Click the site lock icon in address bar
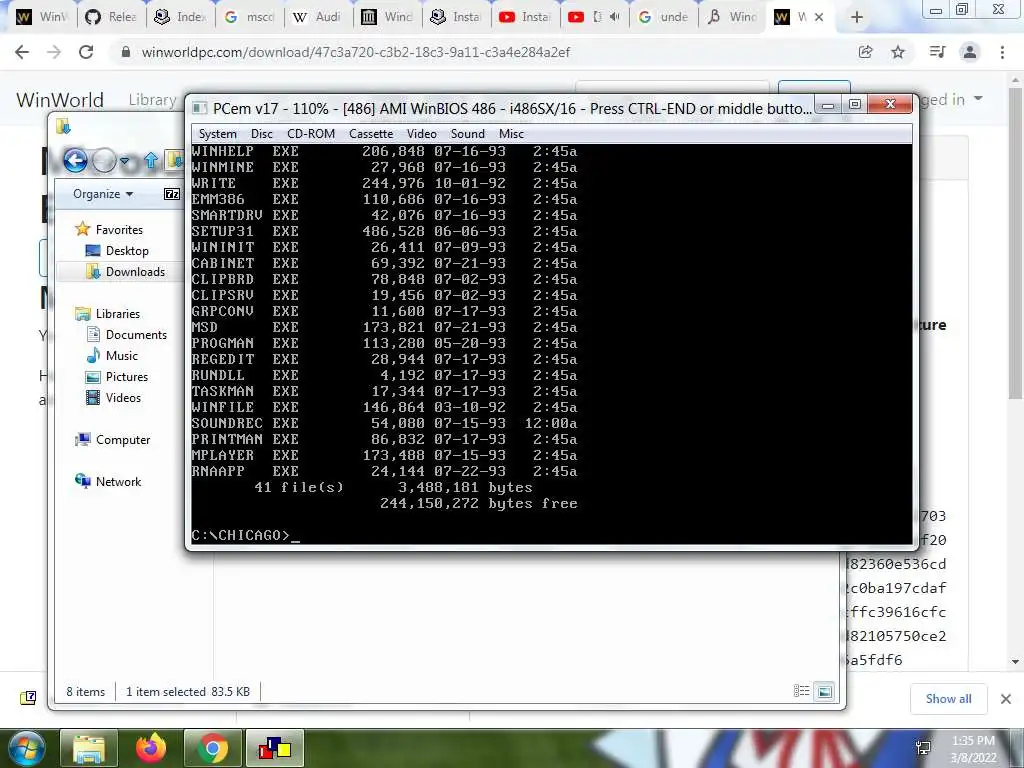Viewport: 1024px width, 768px height. coord(126,52)
